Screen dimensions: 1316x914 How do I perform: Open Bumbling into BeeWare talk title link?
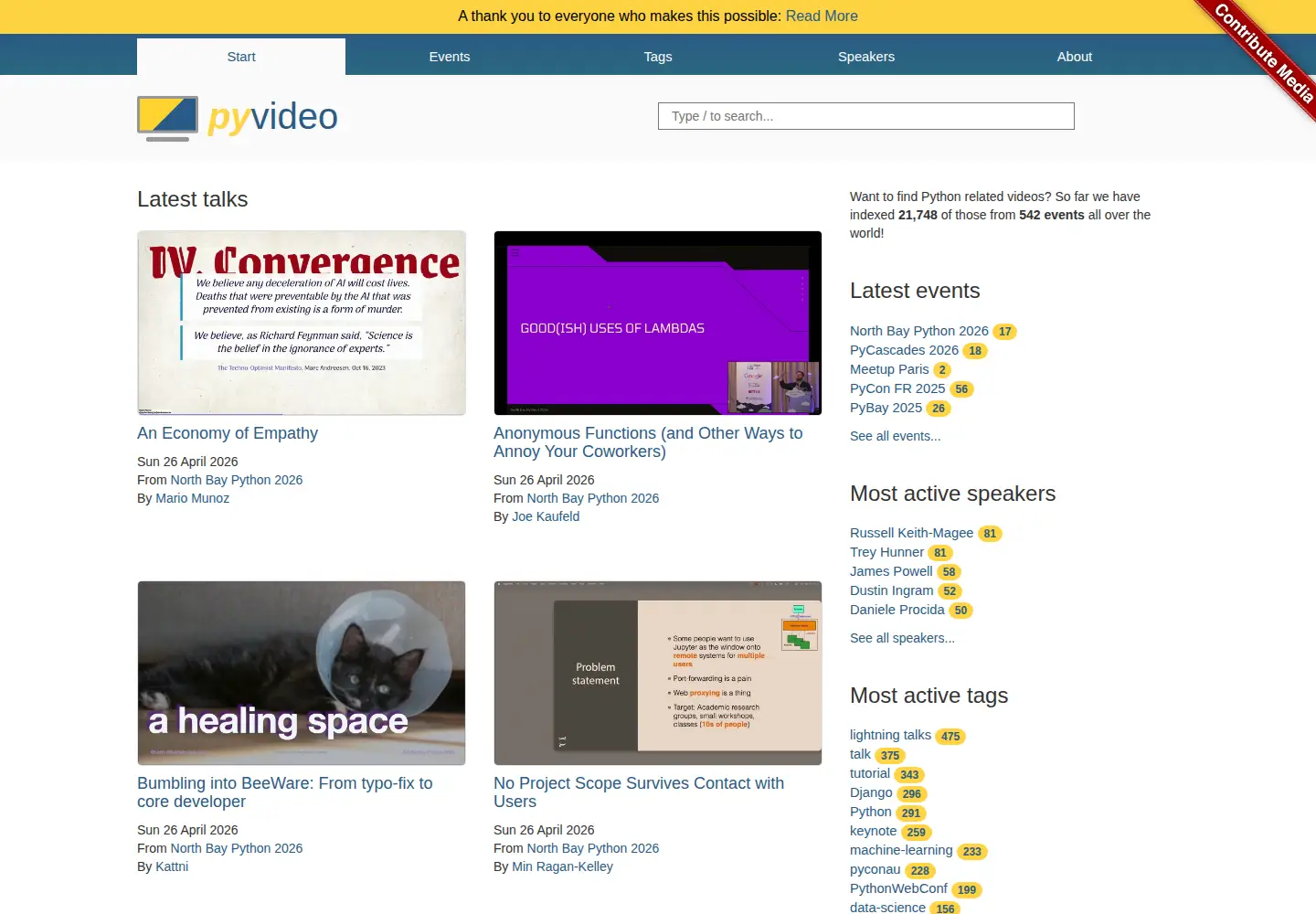click(285, 792)
